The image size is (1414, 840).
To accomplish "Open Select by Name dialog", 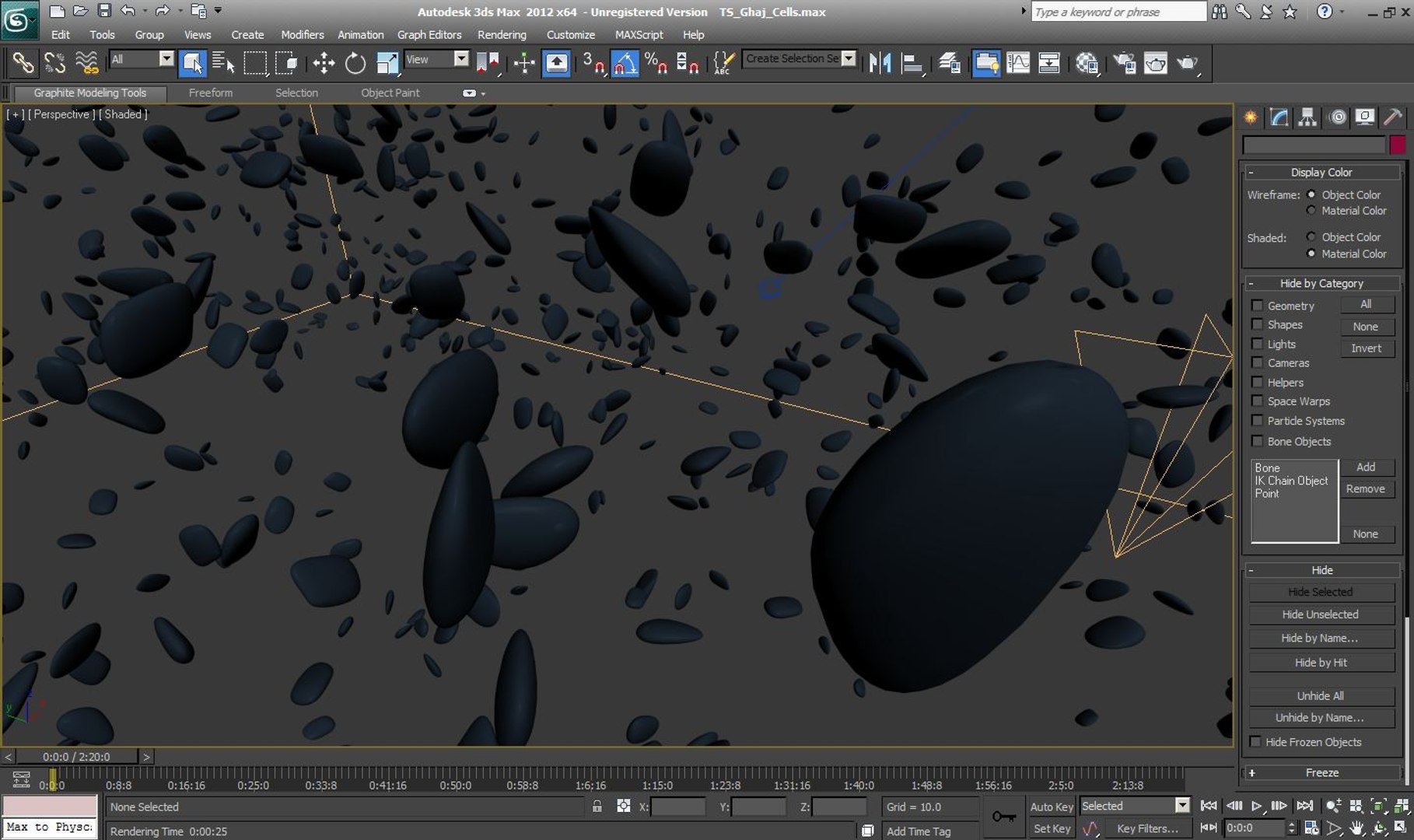I will tap(223, 63).
